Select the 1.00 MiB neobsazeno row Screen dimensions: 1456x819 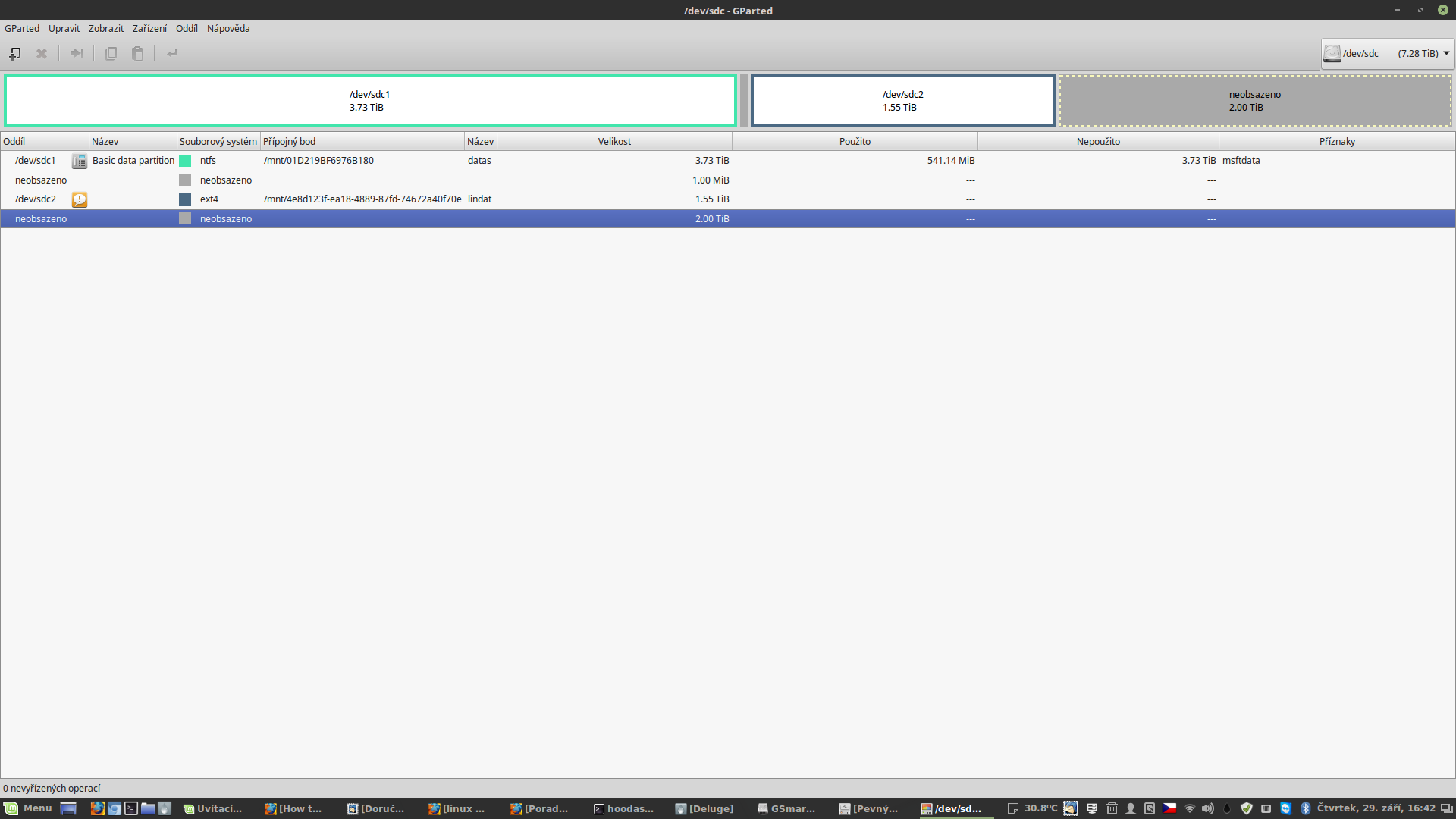click(728, 180)
